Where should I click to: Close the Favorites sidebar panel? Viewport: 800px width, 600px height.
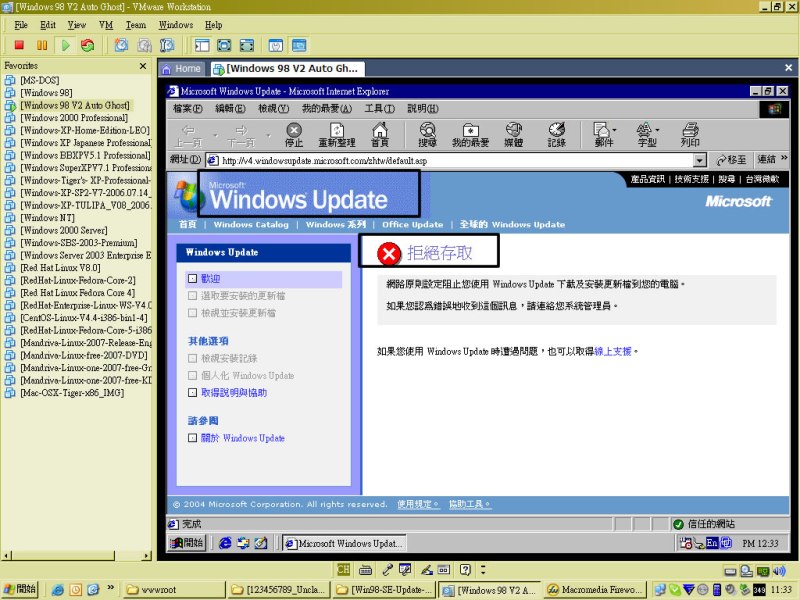point(143,66)
